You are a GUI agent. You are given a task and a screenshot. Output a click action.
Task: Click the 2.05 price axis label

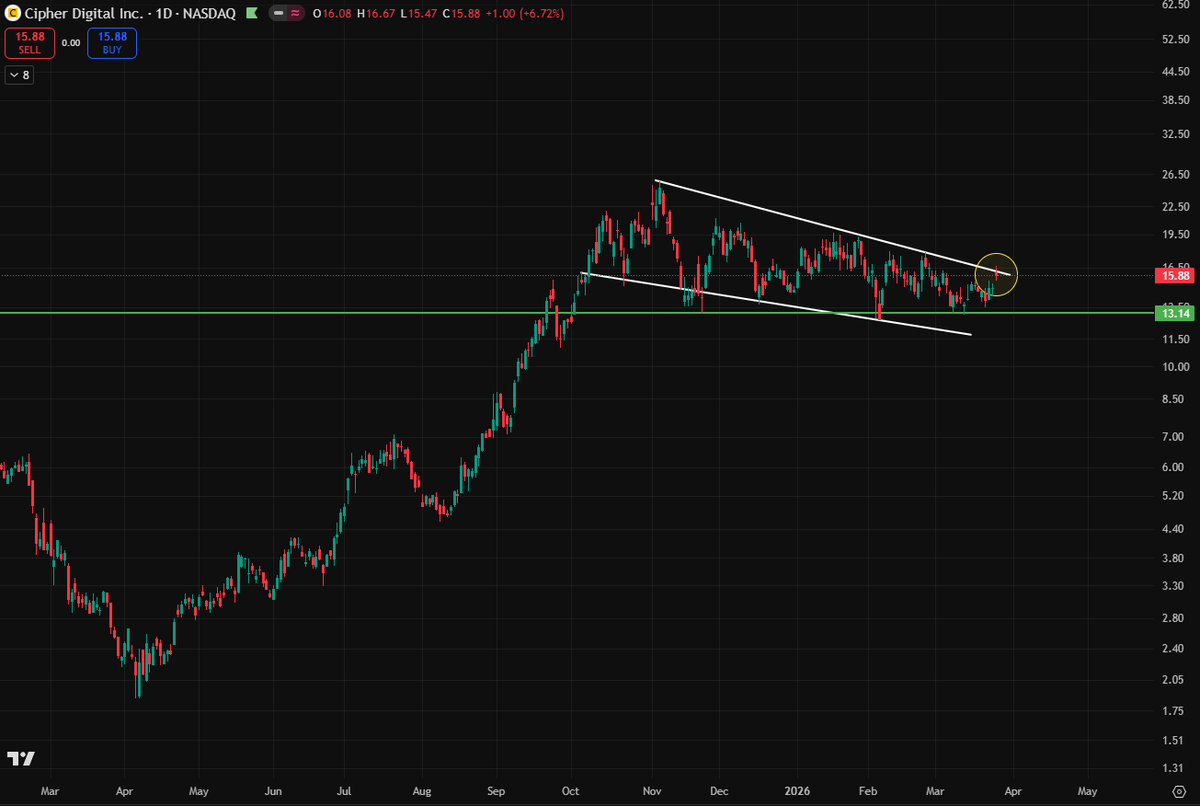[x=1175, y=680]
